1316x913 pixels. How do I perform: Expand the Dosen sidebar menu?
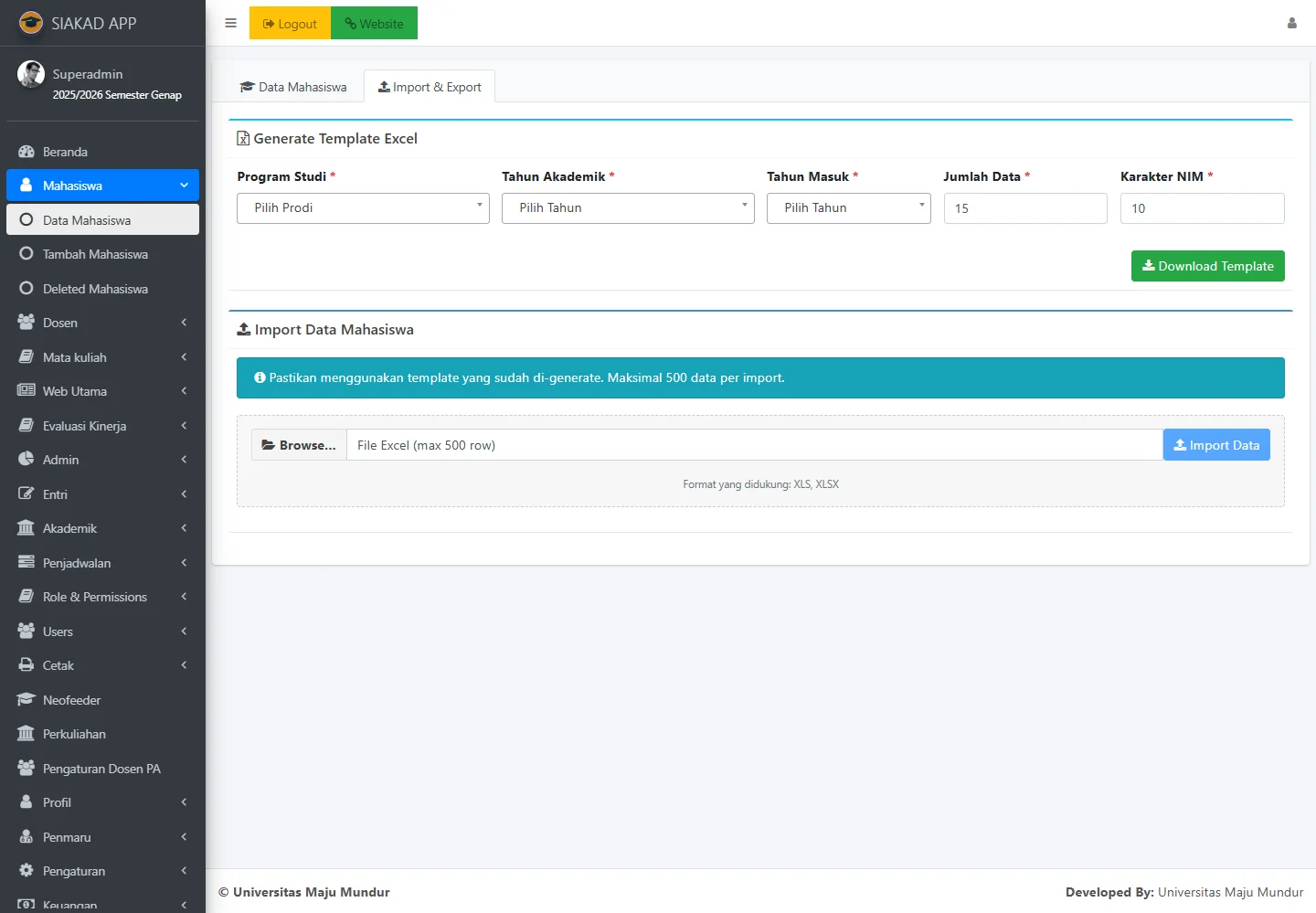point(102,323)
